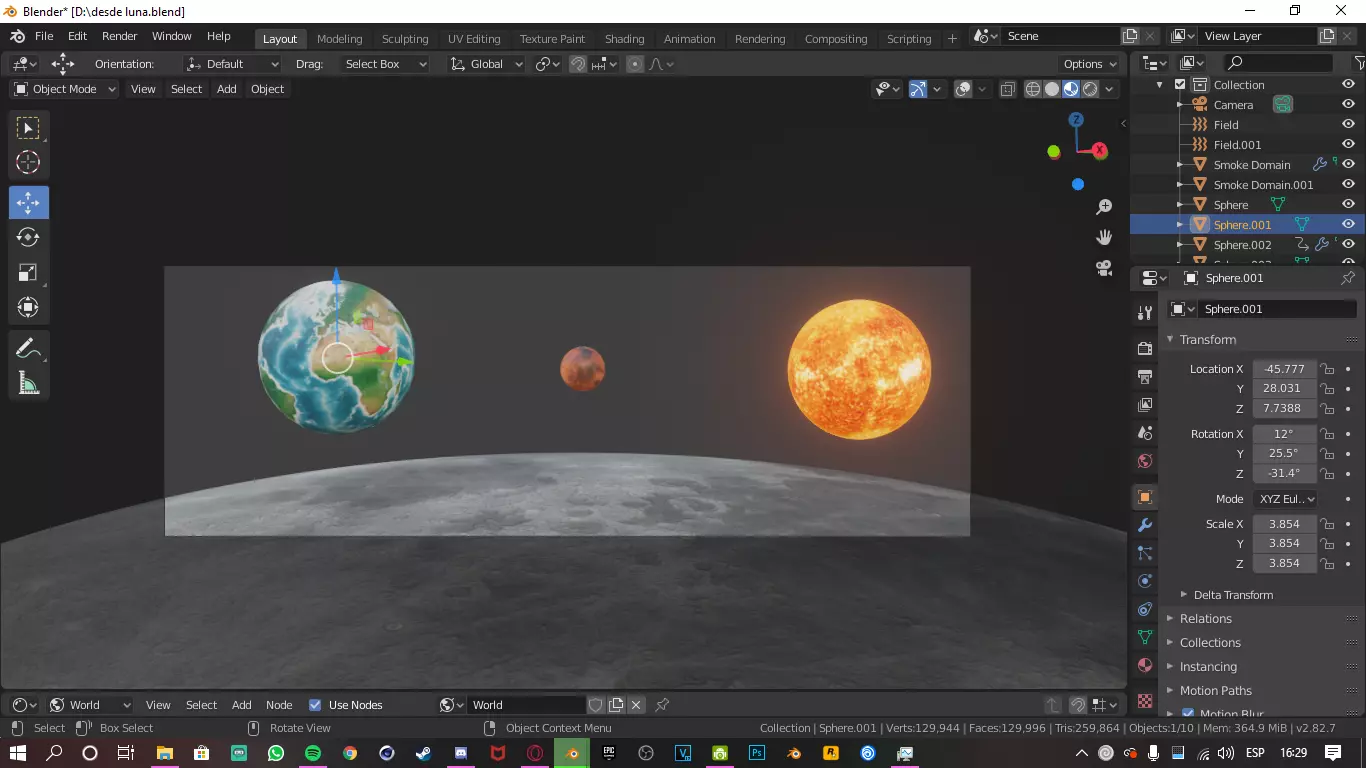Select the Scale tool
The image size is (1366, 768).
28,272
